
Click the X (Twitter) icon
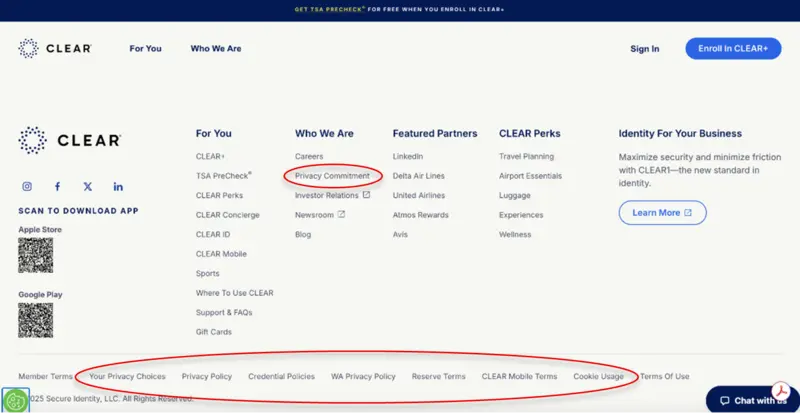88,187
